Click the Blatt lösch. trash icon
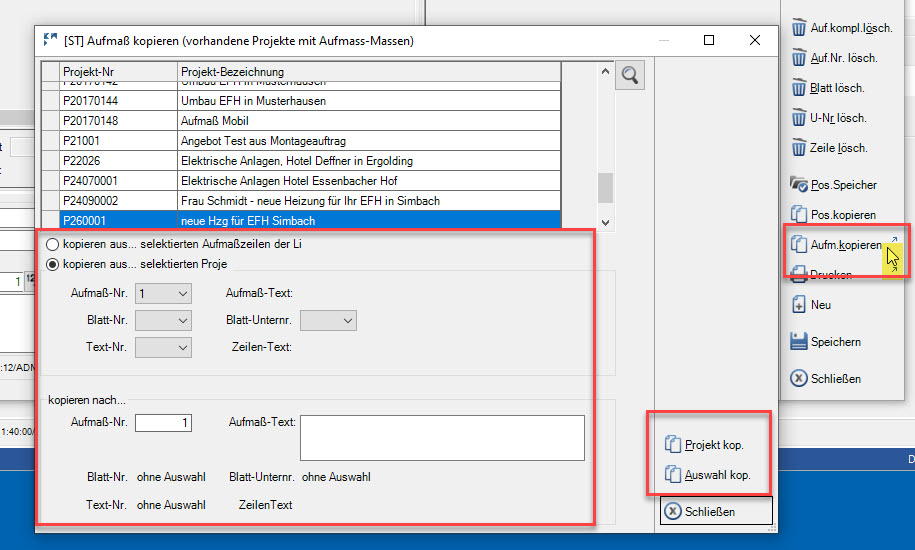915x550 pixels. pos(799,88)
